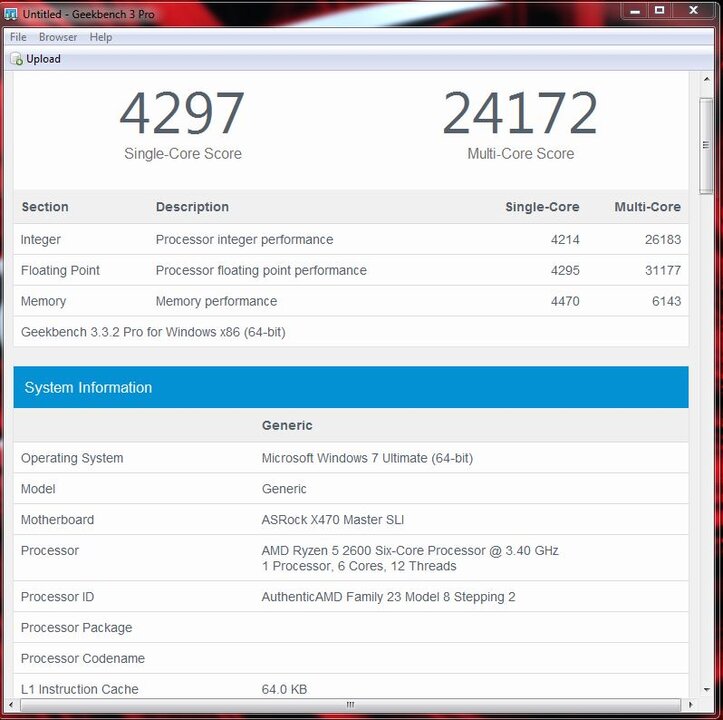Click Integer multi-core value 26183
The width and height of the screenshot is (723, 720).
coord(663,240)
